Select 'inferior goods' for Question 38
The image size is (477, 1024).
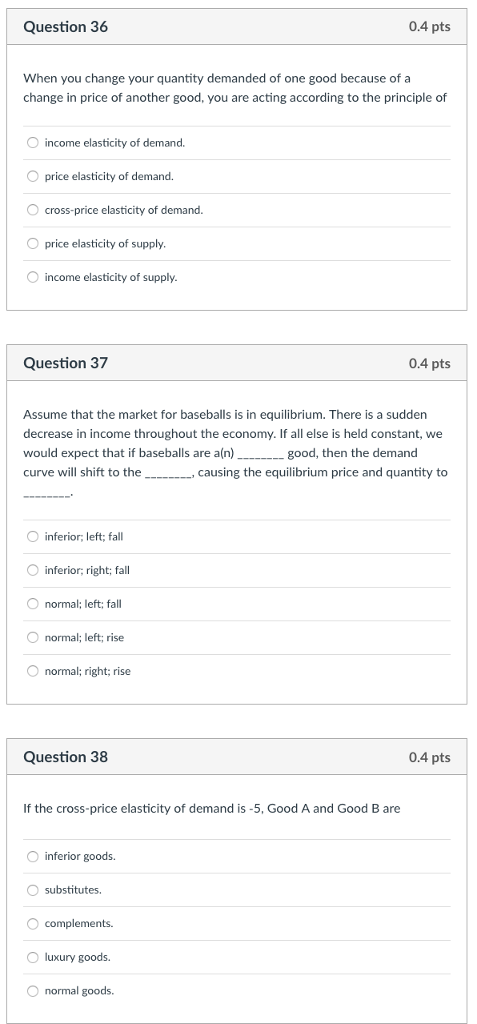point(33,856)
